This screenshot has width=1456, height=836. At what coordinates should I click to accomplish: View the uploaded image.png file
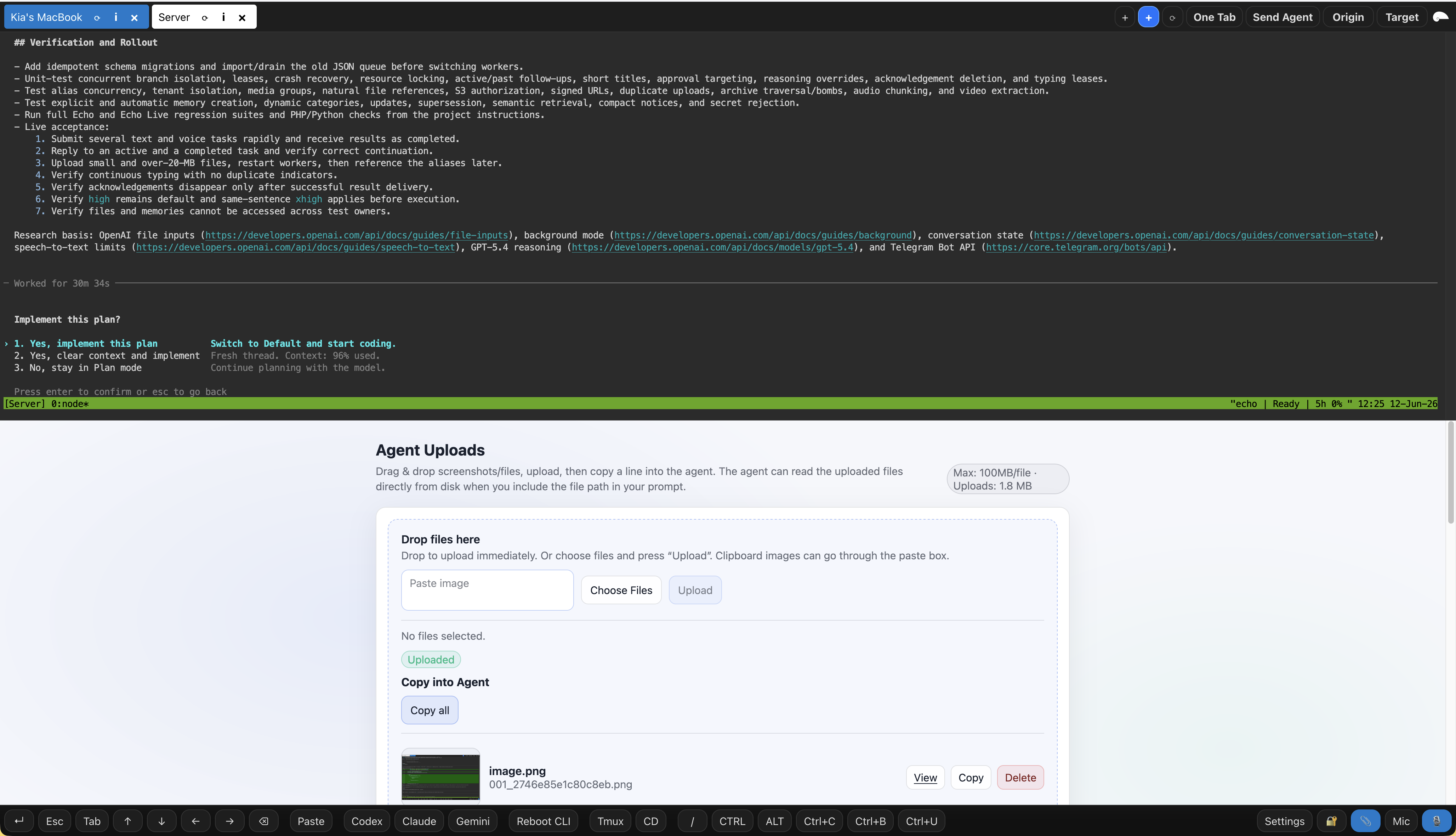pyautogui.click(x=925, y=778)
